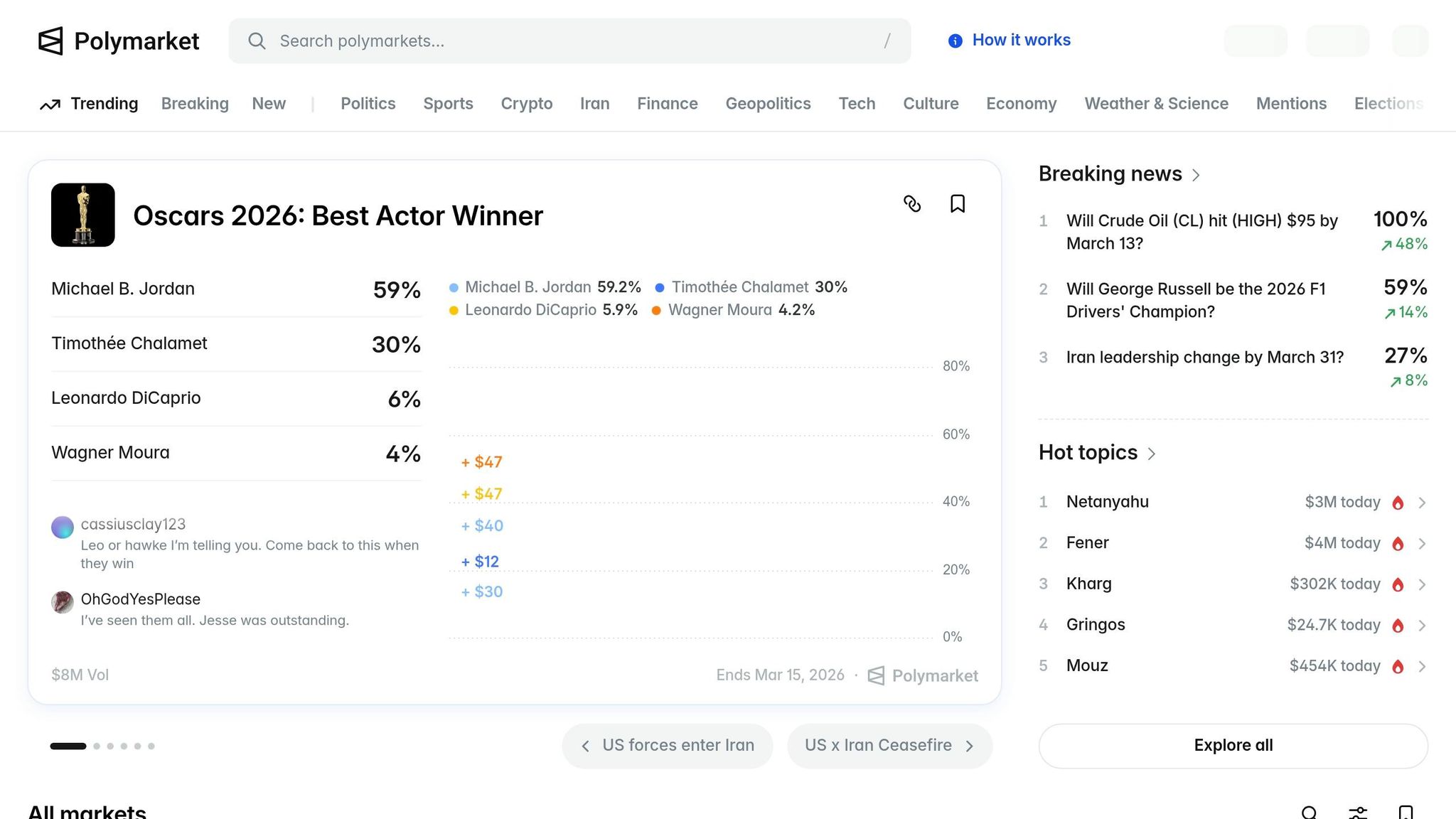1456x819 pixels.
Task: Click the Explore all button
Action: click(1233, 745)
